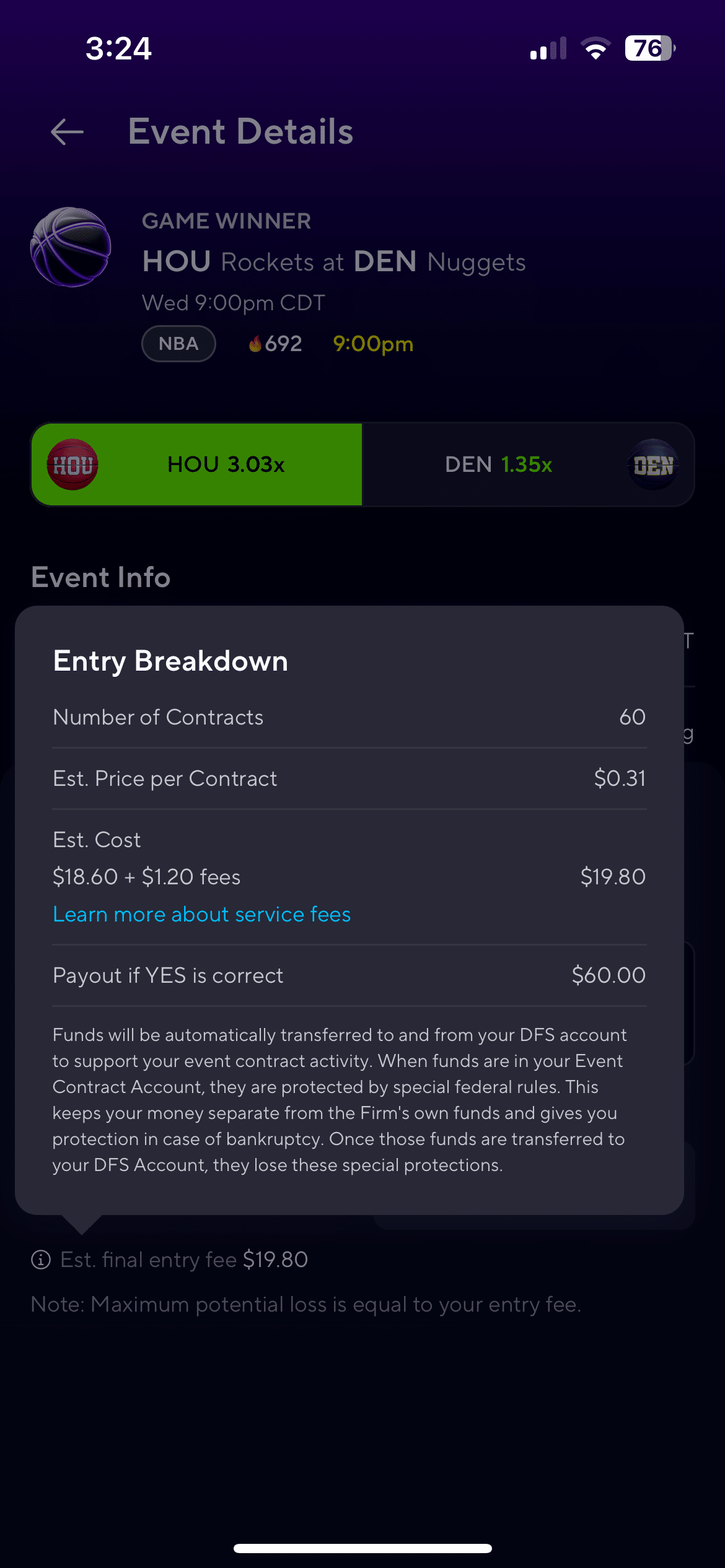
Task: Tap the info icon beside entry fee
Action: [41, 1260]
